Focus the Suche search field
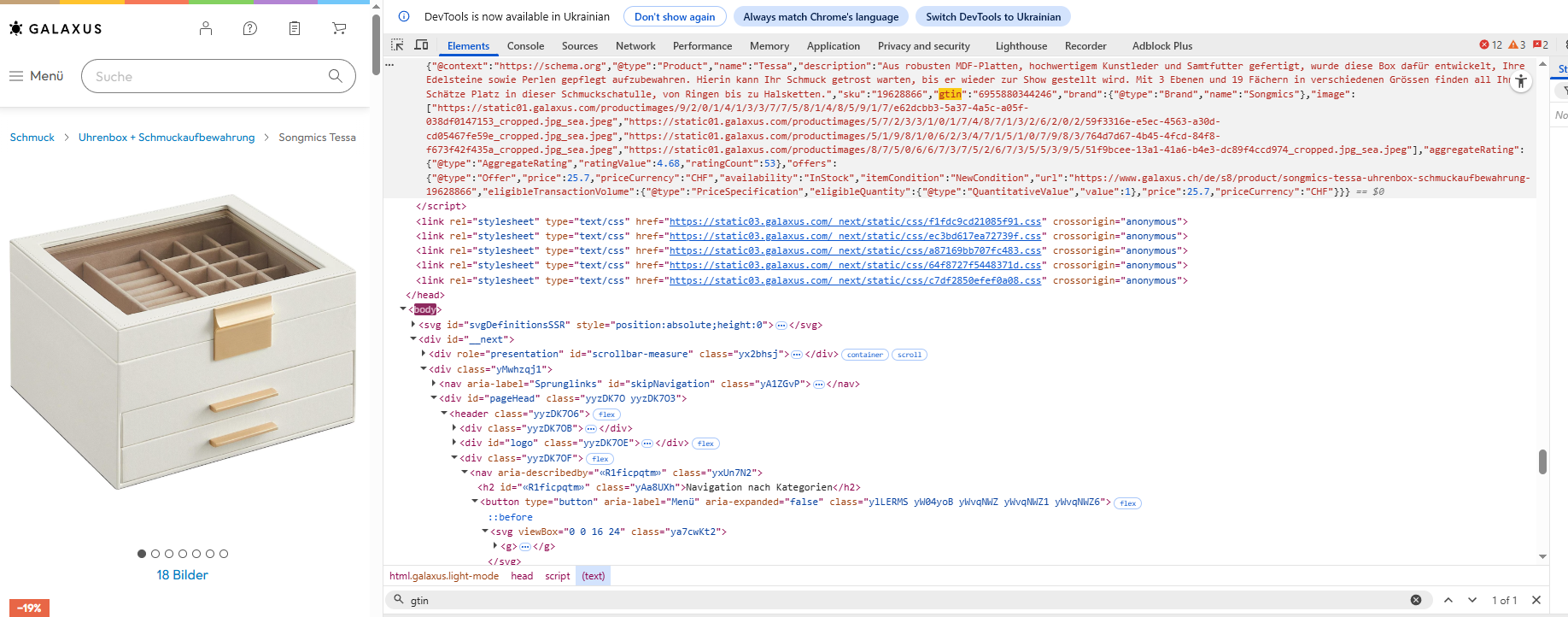 pyautogui.click(x=218, y=76)
